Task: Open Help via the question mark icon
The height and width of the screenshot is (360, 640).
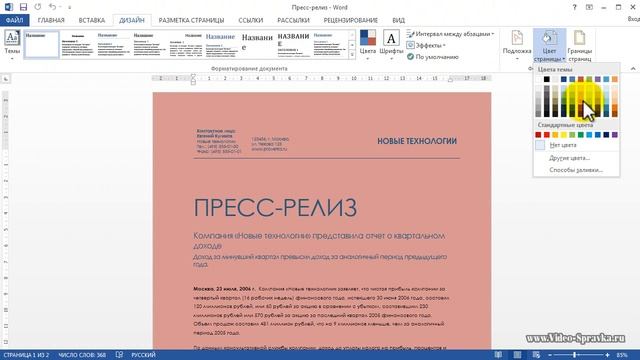Action: (574, 7)
